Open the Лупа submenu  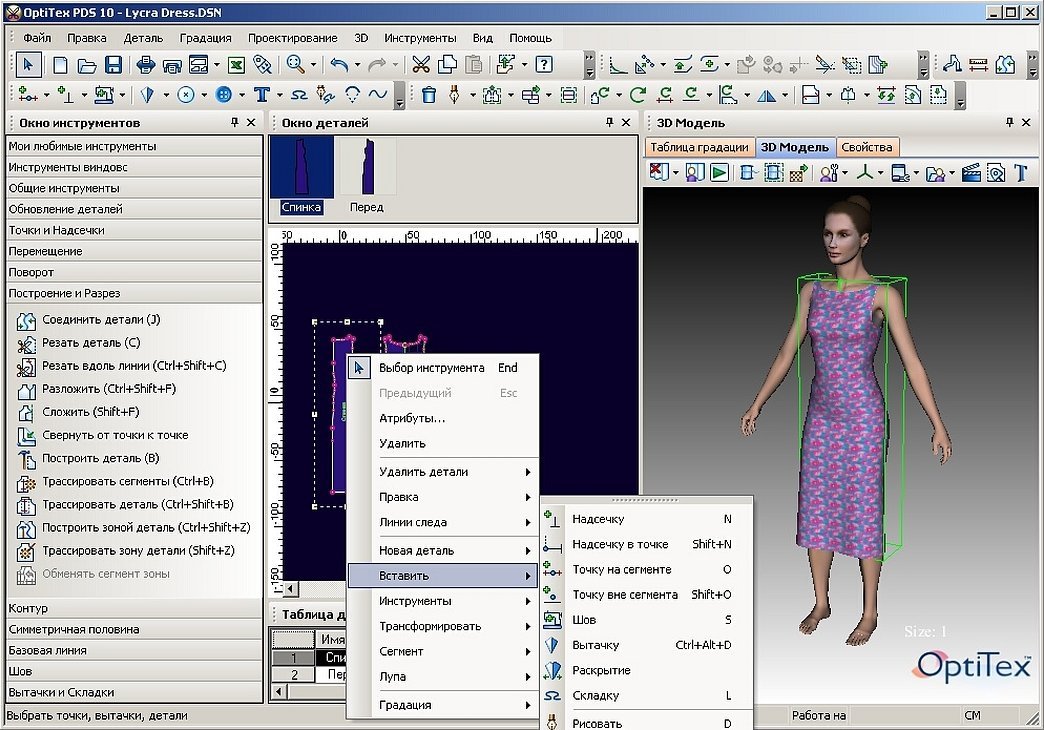tap(443, 677)
